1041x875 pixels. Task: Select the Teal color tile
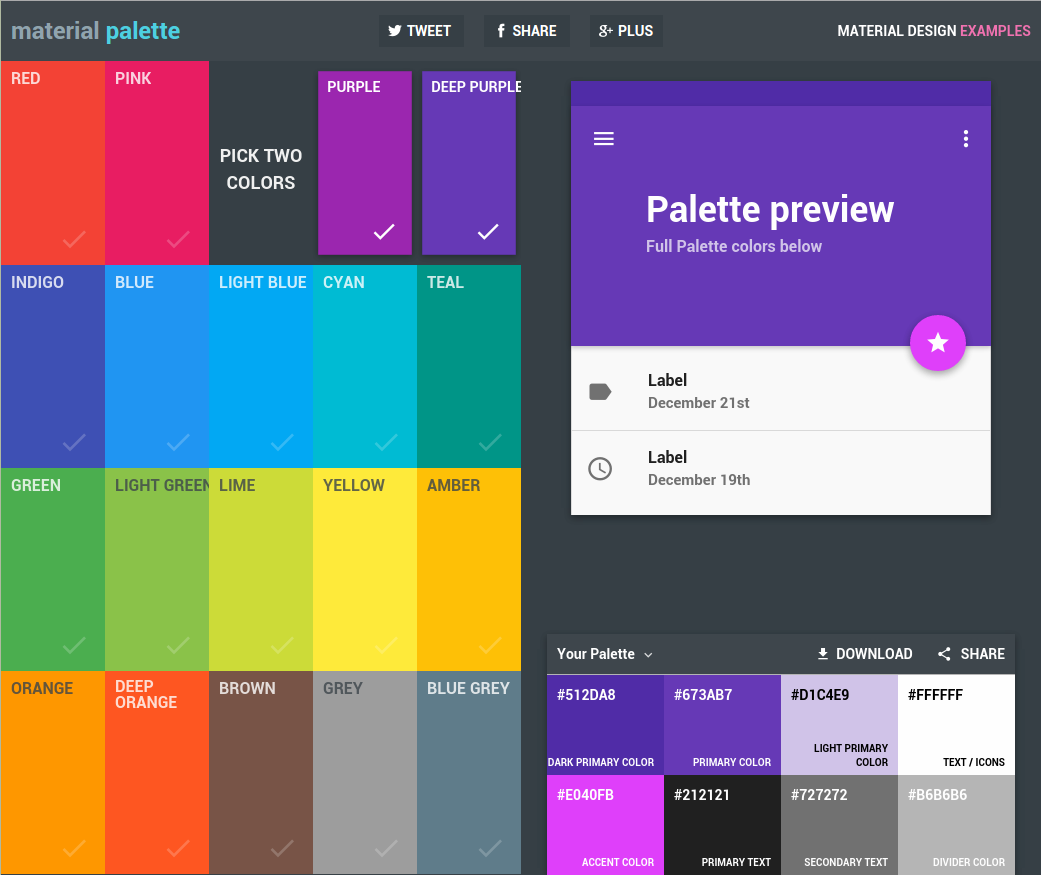pos(469,366)
